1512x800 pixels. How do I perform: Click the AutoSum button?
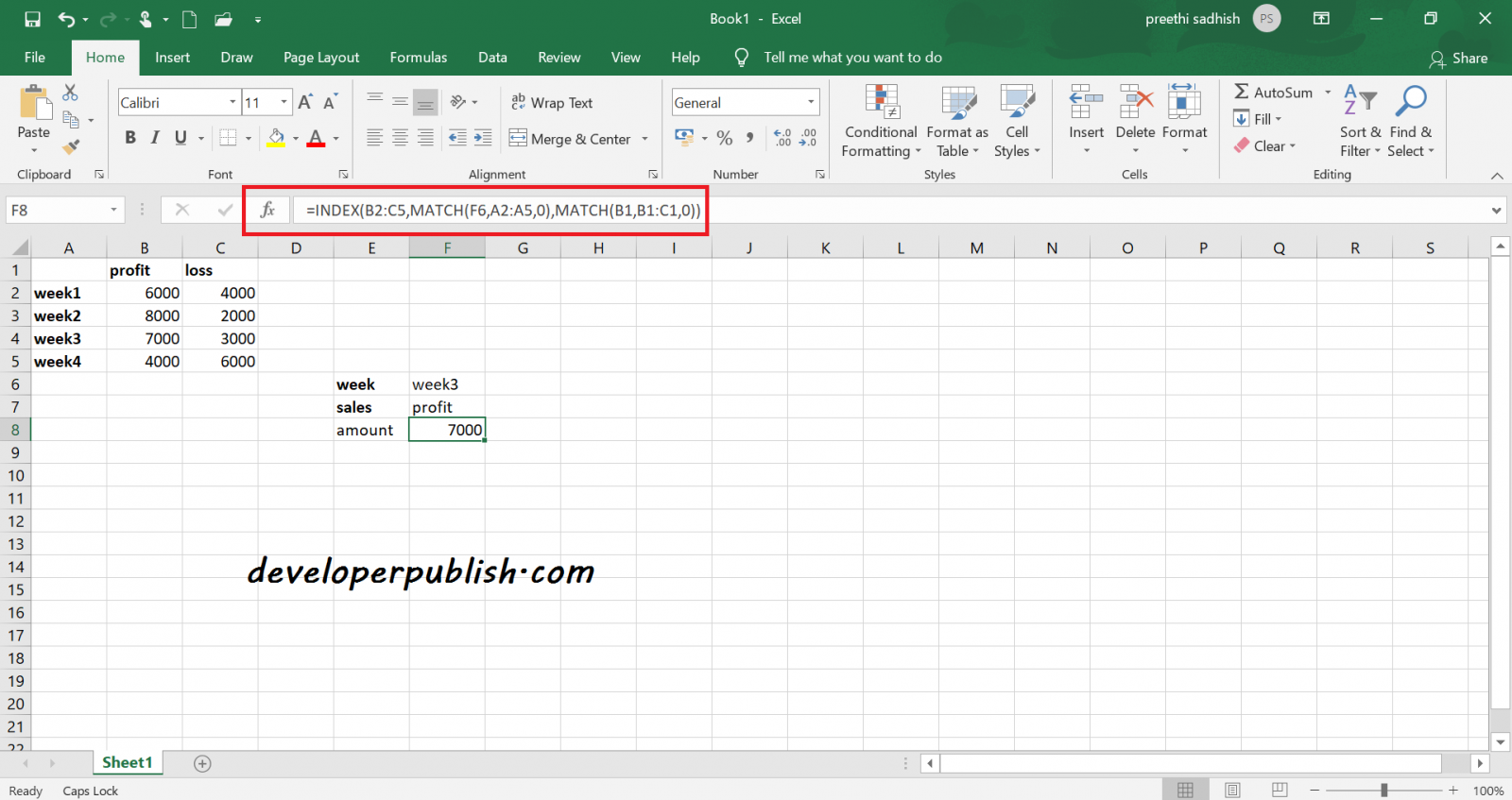click(1273, 93)
